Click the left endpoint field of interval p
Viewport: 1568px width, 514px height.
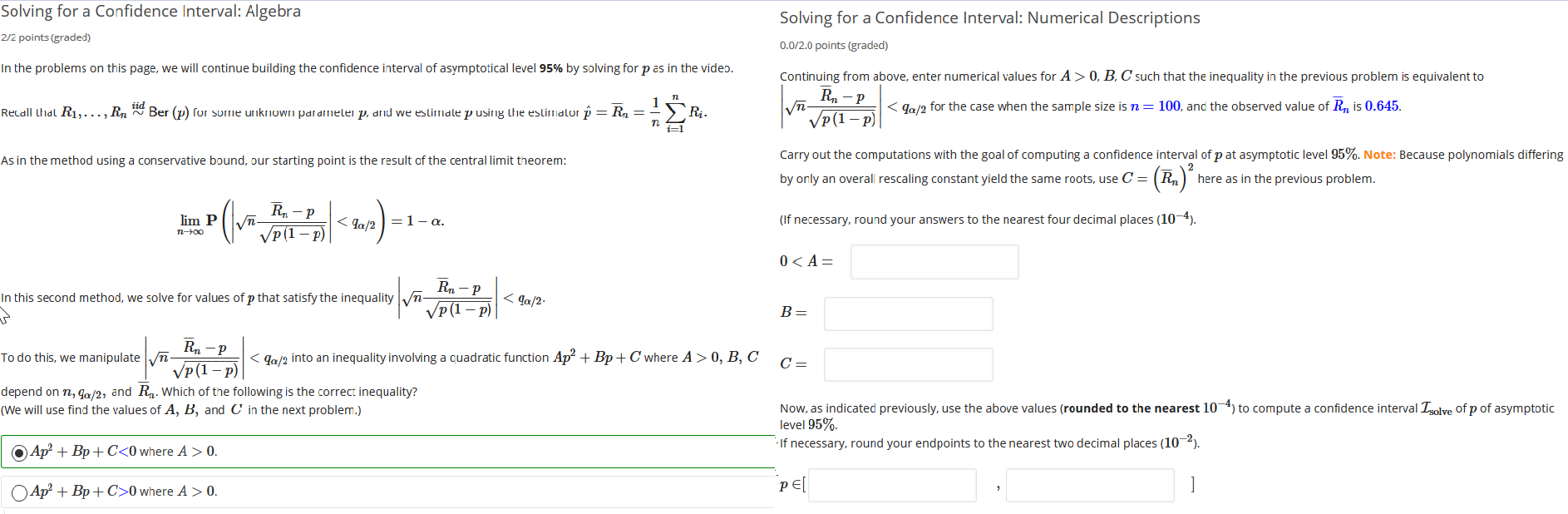tap(891, 485)
